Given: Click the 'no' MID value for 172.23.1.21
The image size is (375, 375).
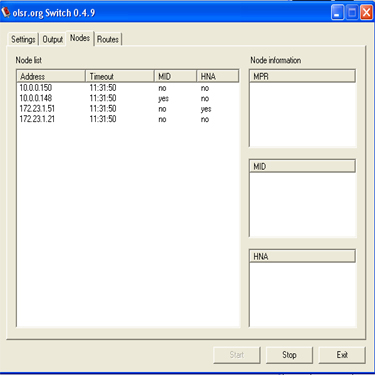Looking at the screenshot, I should [162, 119].
